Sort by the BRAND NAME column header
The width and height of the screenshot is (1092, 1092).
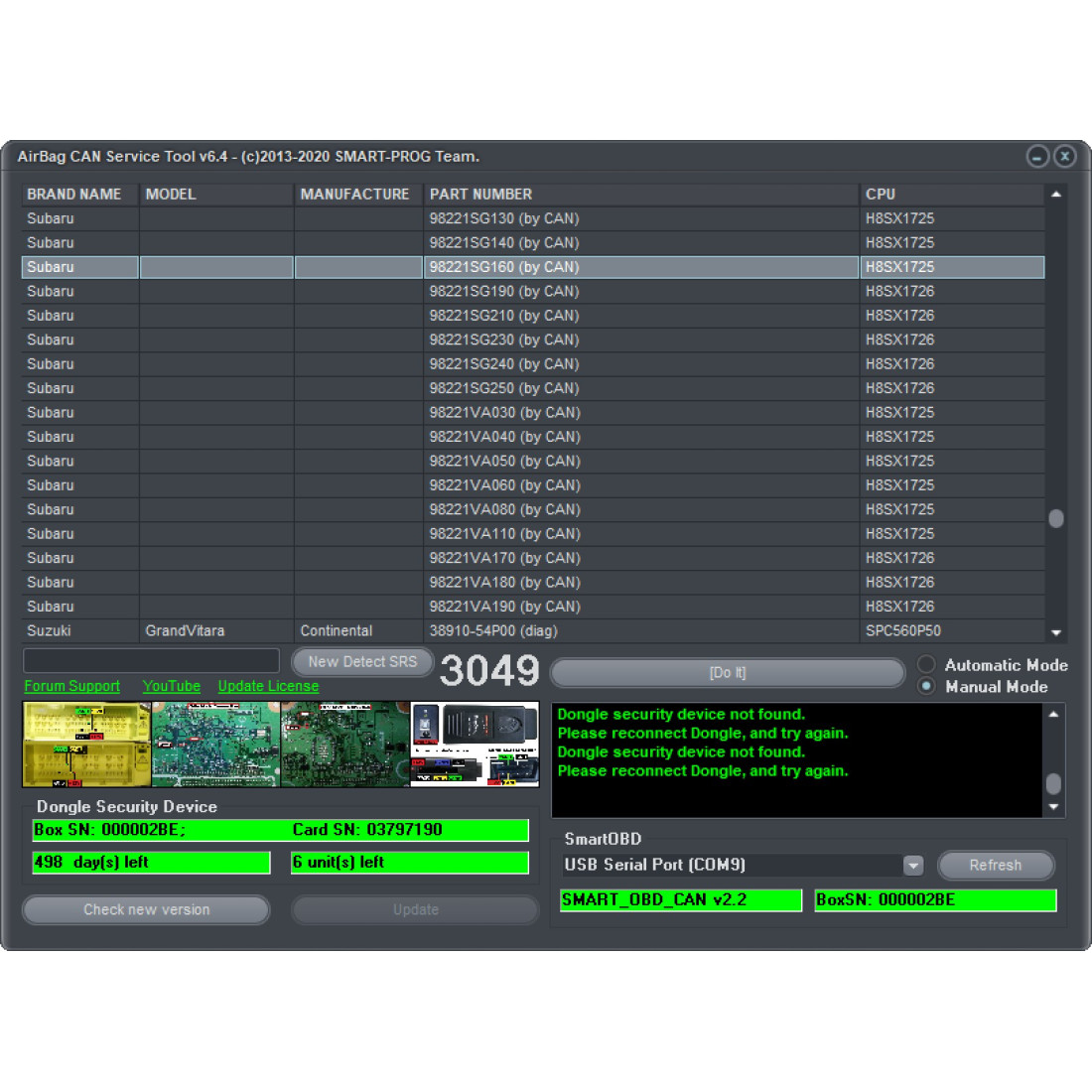pyautogui.click(x=74, y=195)
